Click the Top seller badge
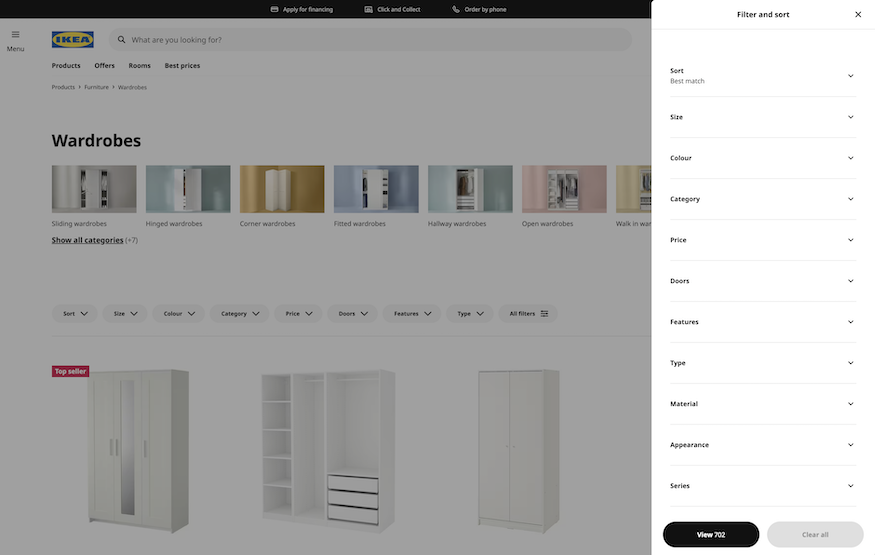Image resolution: width=875 pixels, height=555 pixels. [x=70, y=371]
